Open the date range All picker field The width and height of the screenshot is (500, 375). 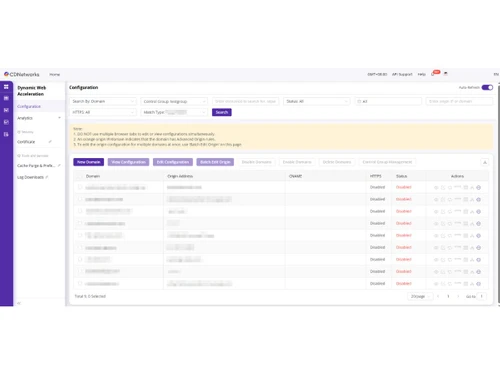388,101
